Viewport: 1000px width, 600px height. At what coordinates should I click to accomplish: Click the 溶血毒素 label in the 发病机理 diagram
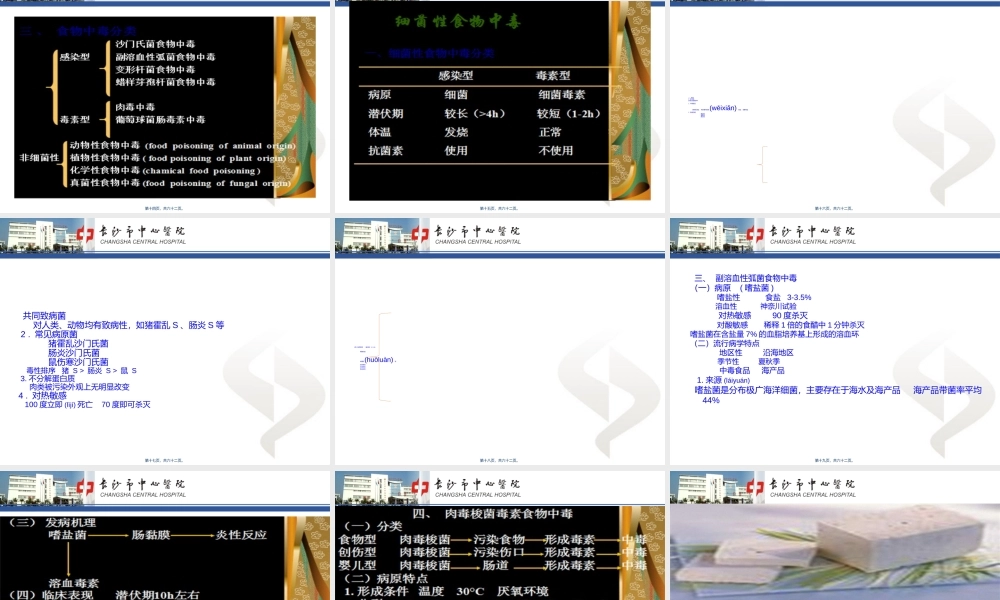[x=73, y=582]
